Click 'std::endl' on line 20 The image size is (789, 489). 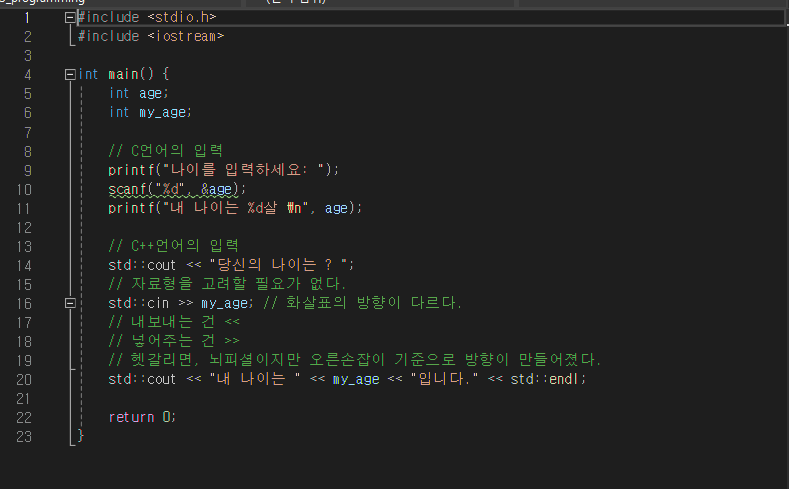[x=545, y=379]
